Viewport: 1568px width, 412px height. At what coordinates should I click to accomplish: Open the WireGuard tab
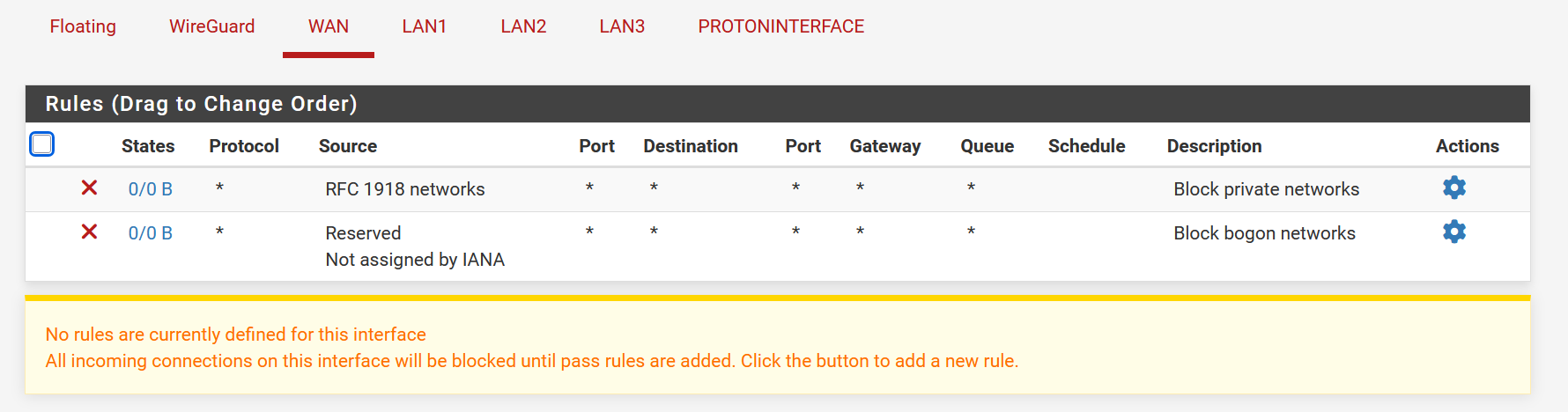click(x=211, y=26)
